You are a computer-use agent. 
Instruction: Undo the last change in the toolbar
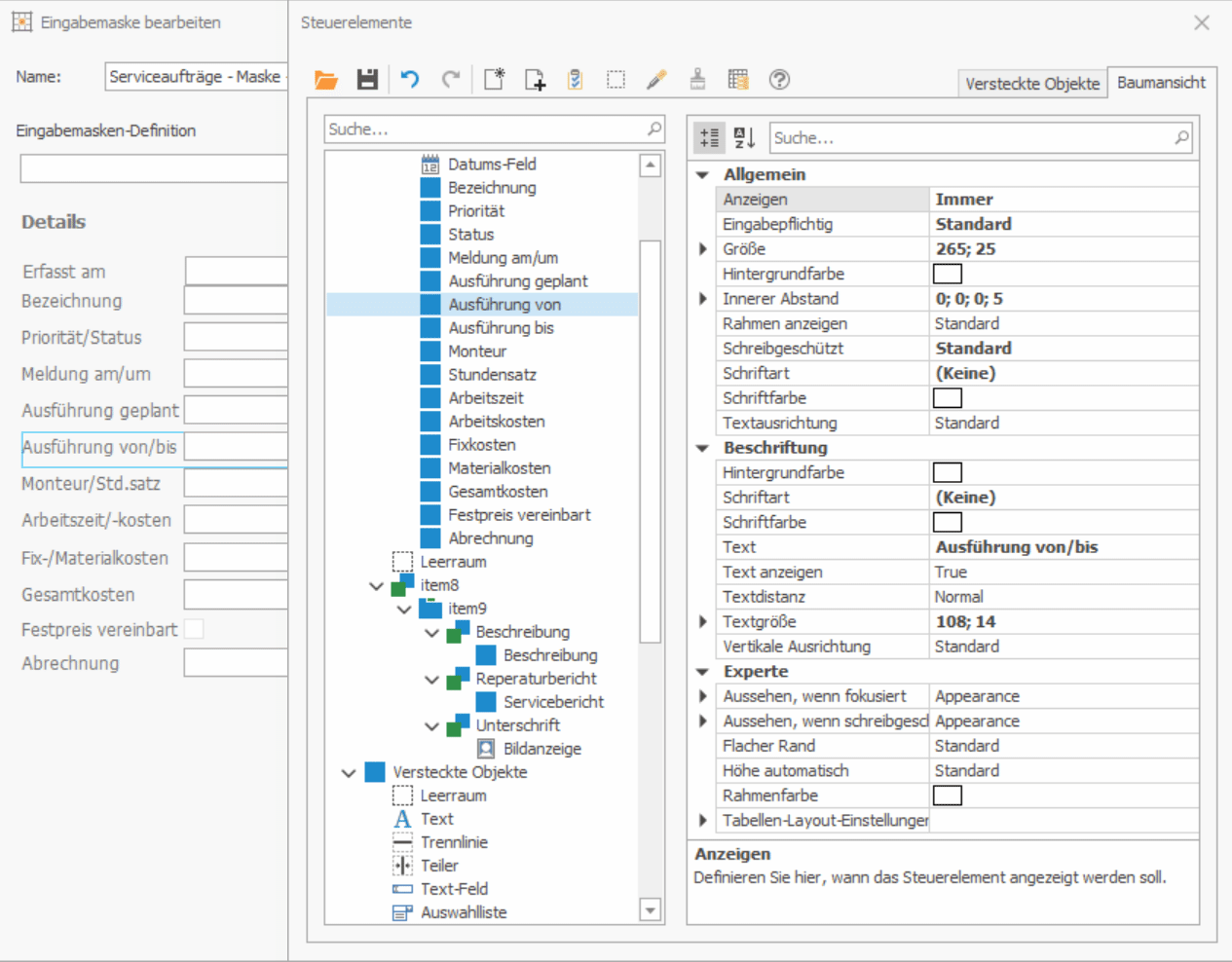tap(410, 80)
